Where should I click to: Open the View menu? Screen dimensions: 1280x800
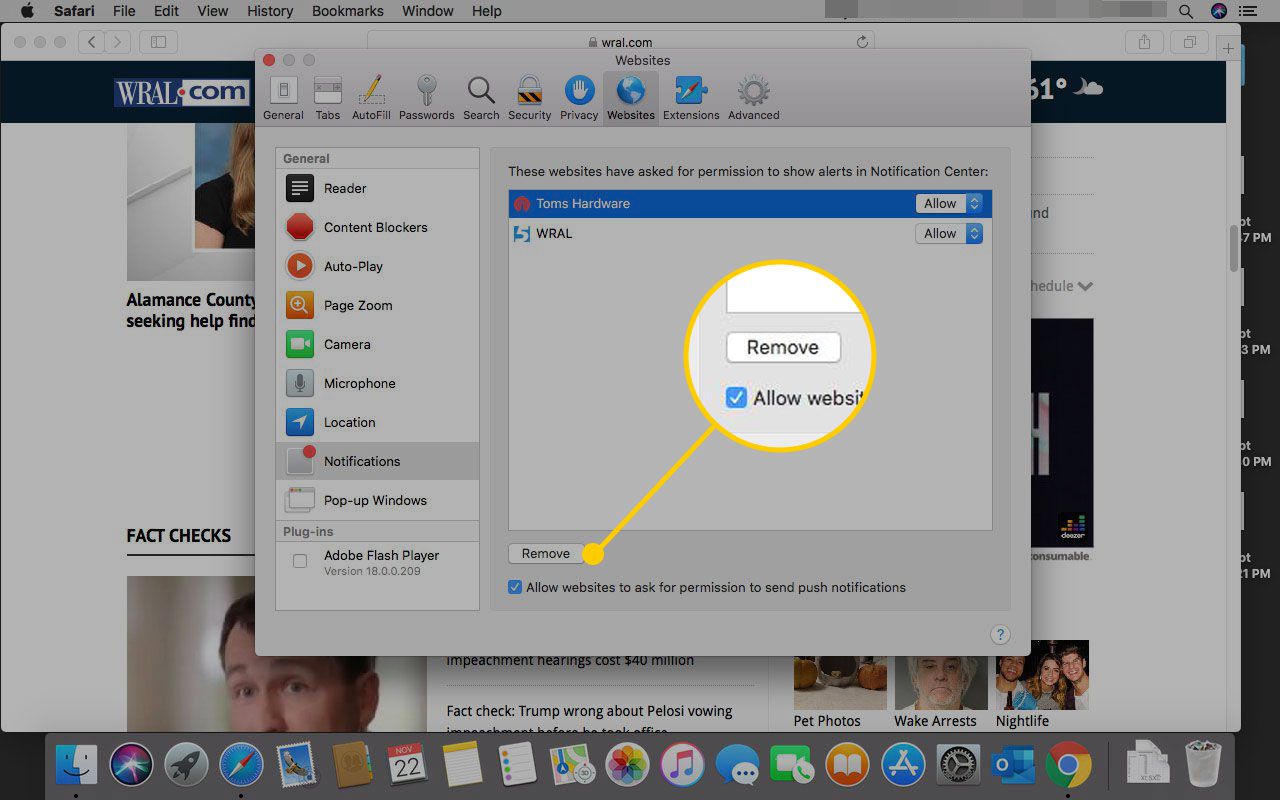[212, 11]
